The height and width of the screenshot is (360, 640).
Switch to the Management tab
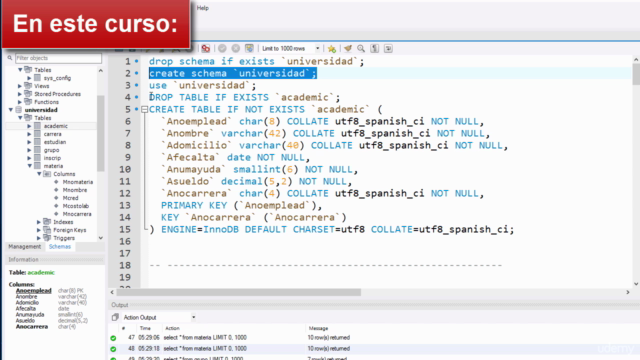click(24, 247)
